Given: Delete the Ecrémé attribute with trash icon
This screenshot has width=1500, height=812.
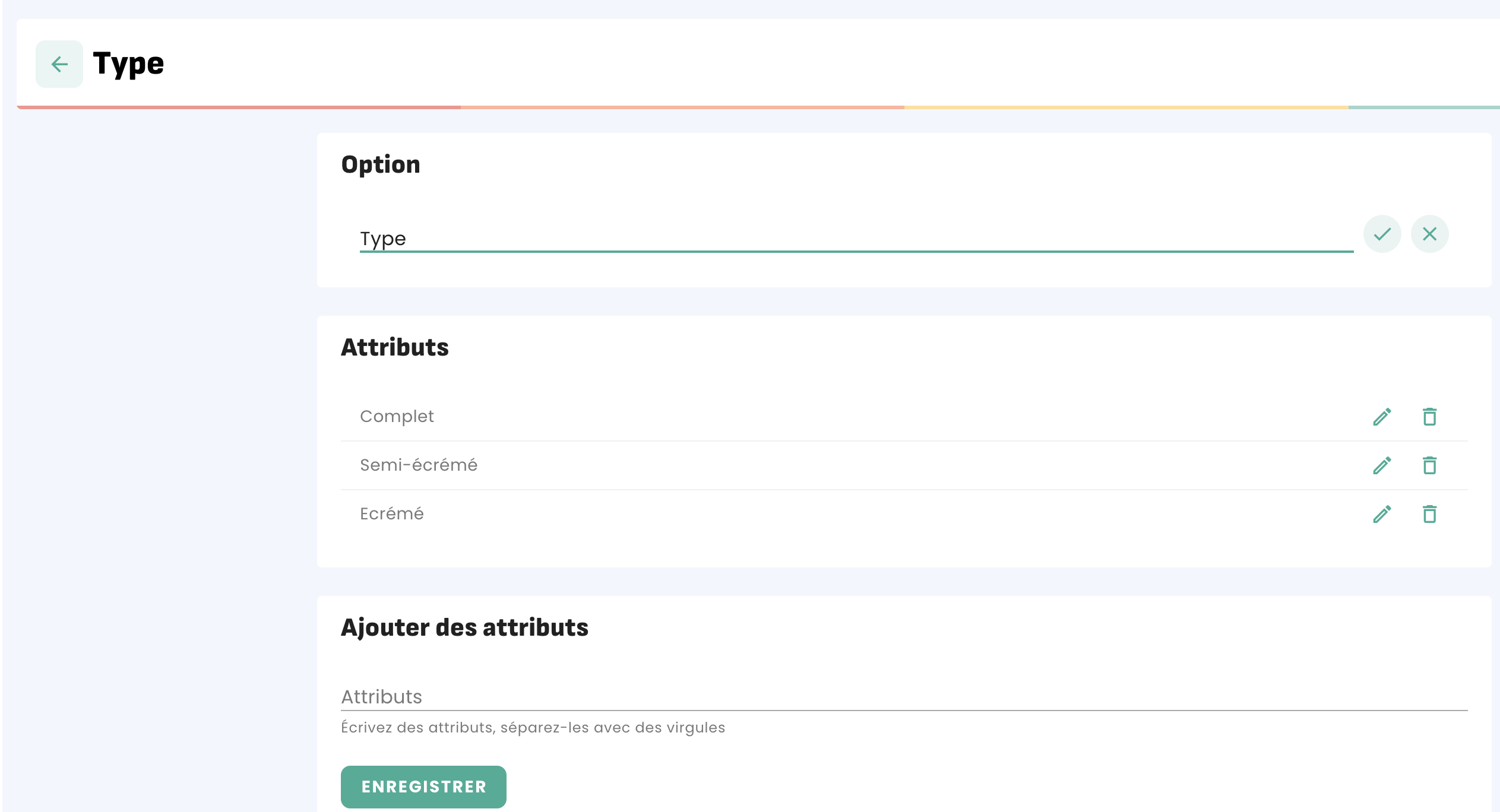Looking at the screenshot, I should tap(1429, 514).
